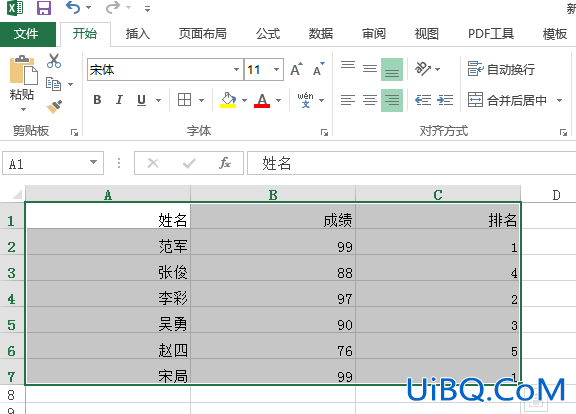Expand the 粘贴 options dropdown arrow
Image resolution: width=576 pixels, height=414 pixels.
(23, 109)
